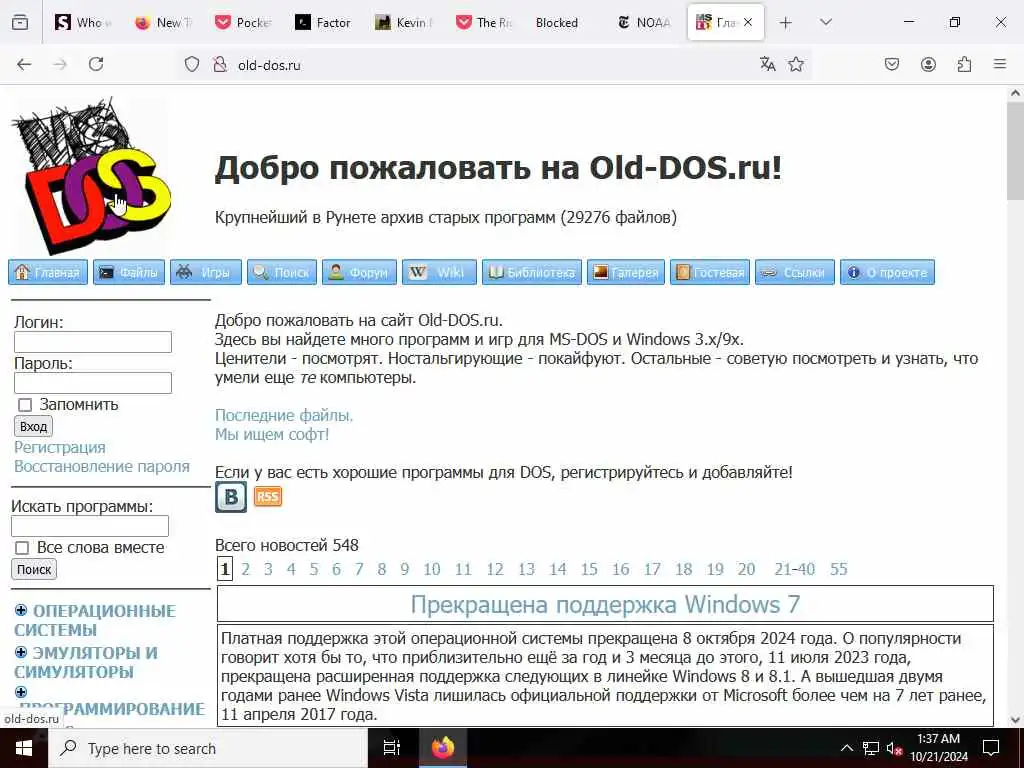The height and width of the screenshot is (768, 1024).
Task: Open the Поиск navigation button
Action: click(x=281, y=272)
